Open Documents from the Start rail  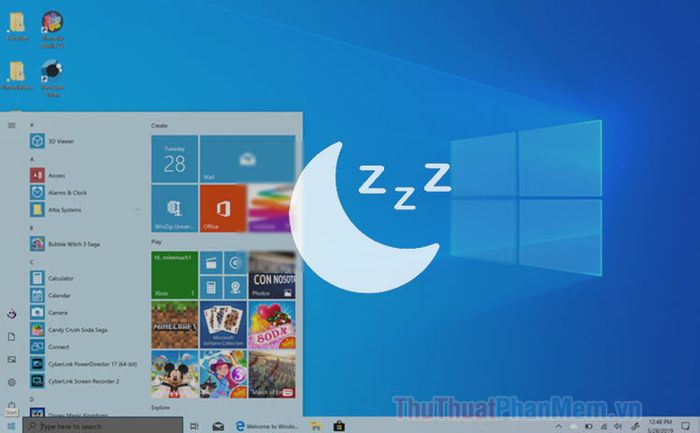pyautogui.click(x=12, y=337)
